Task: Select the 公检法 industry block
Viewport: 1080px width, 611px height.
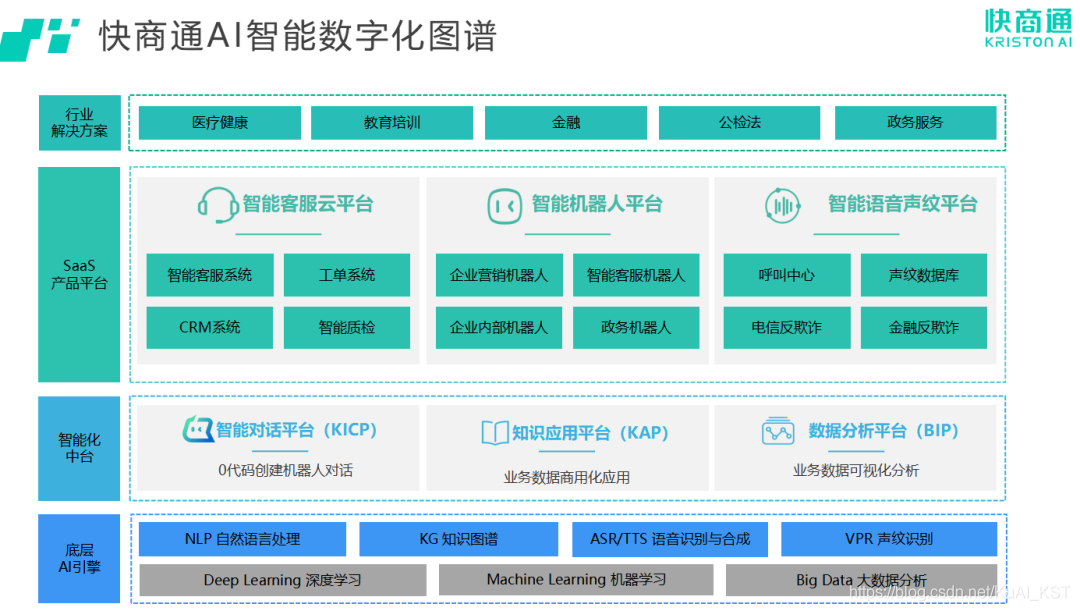Action: click(x=739, y=123)
